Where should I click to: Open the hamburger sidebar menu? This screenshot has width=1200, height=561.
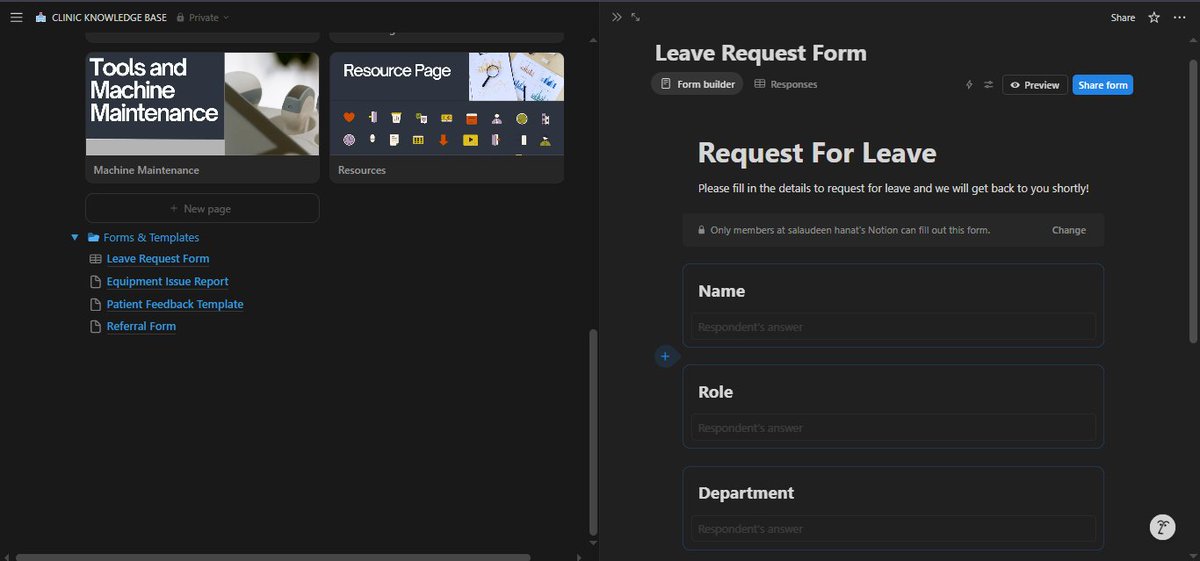pyautogui.click(x=16, y=17)
